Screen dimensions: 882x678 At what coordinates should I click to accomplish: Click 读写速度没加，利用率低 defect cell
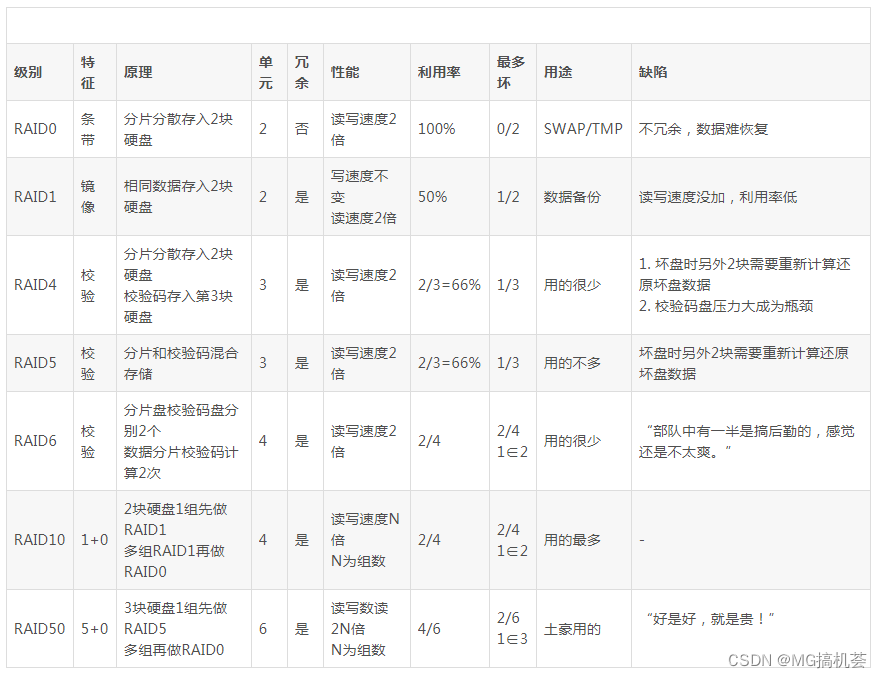(x=751, y=196)
